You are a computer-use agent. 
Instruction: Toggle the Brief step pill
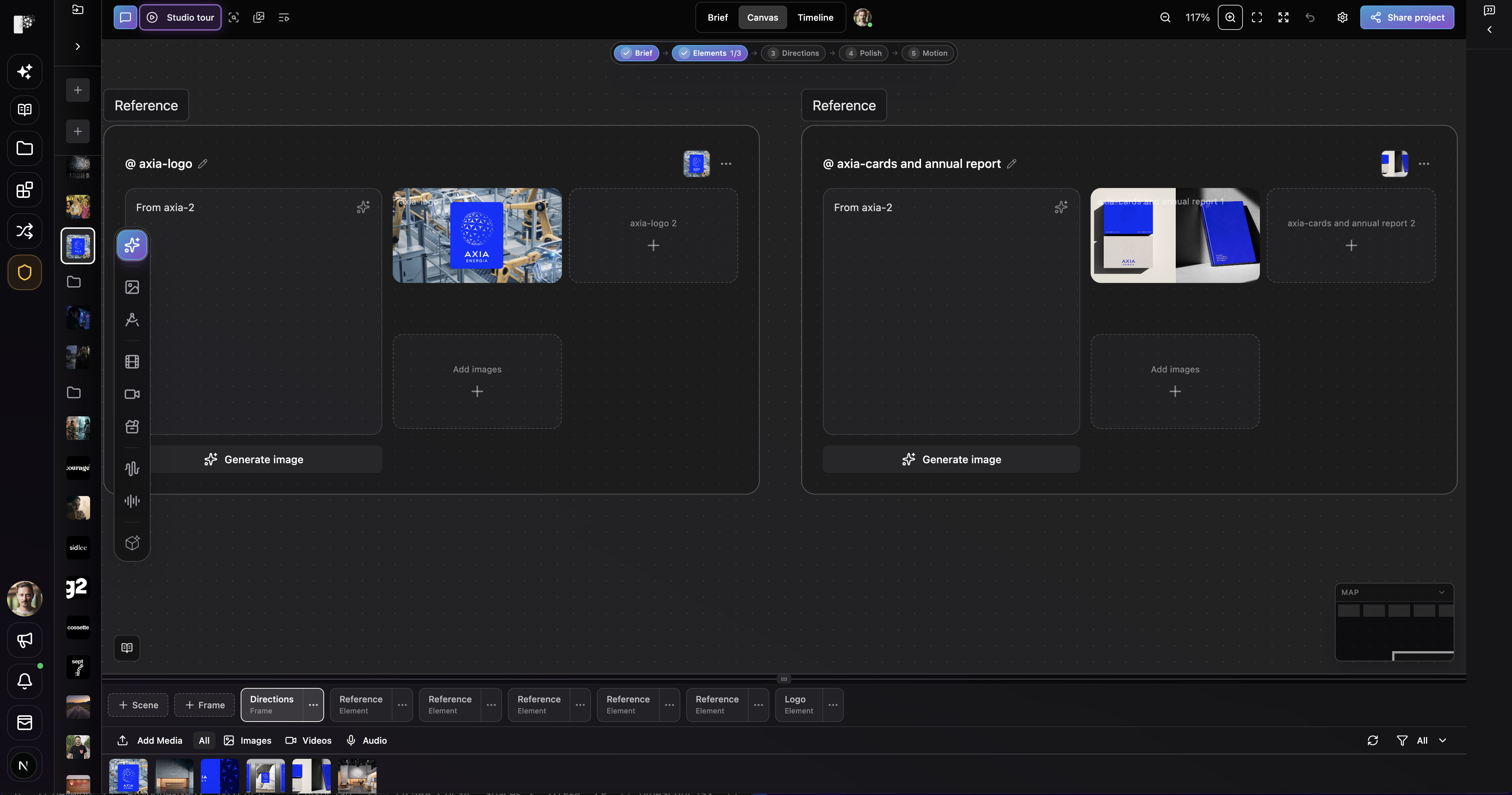click(x=637, y=53)
